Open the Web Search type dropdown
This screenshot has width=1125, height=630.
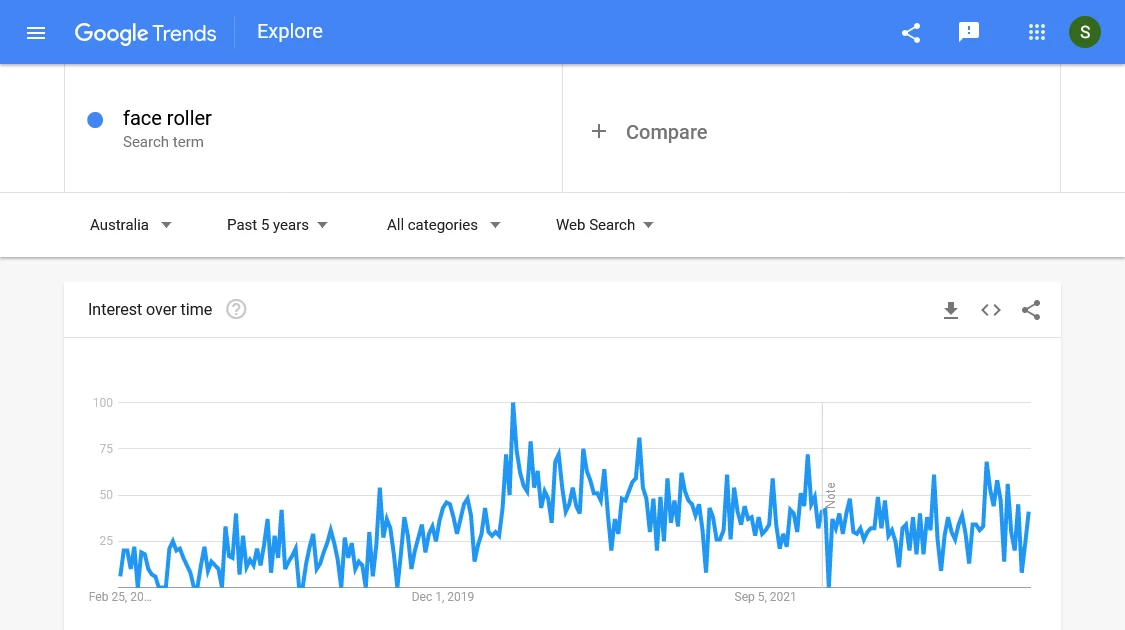(x=605, y=225)
